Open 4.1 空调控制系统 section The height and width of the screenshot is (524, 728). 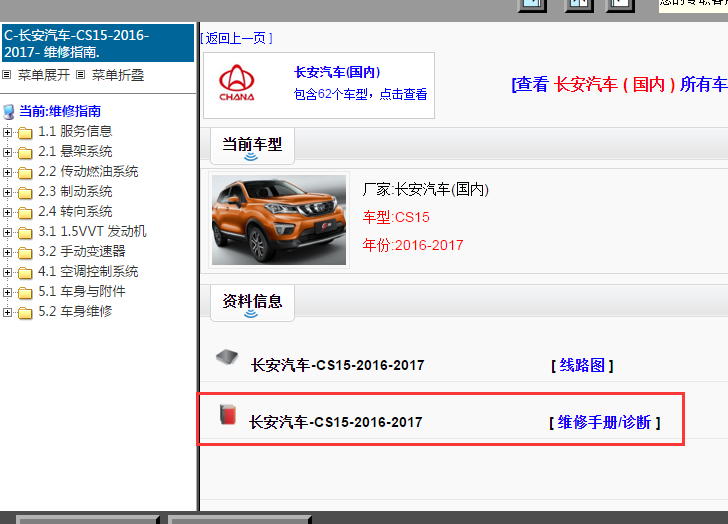click(x=88, y=271)
